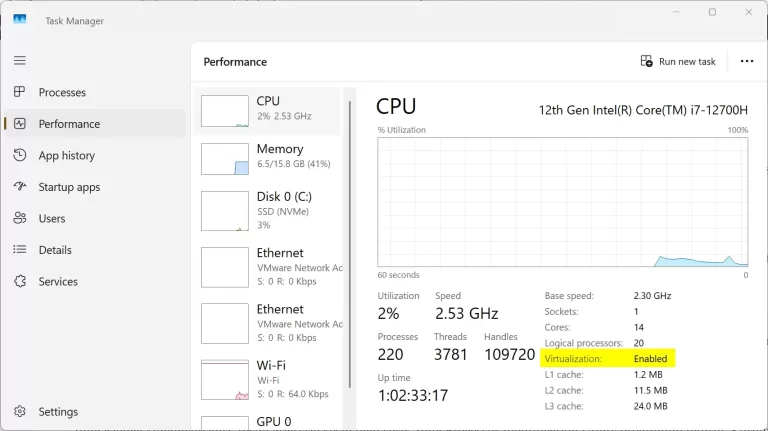Open the App history page
This screenshot has height=431, width=768.
(x=67, y=155)
